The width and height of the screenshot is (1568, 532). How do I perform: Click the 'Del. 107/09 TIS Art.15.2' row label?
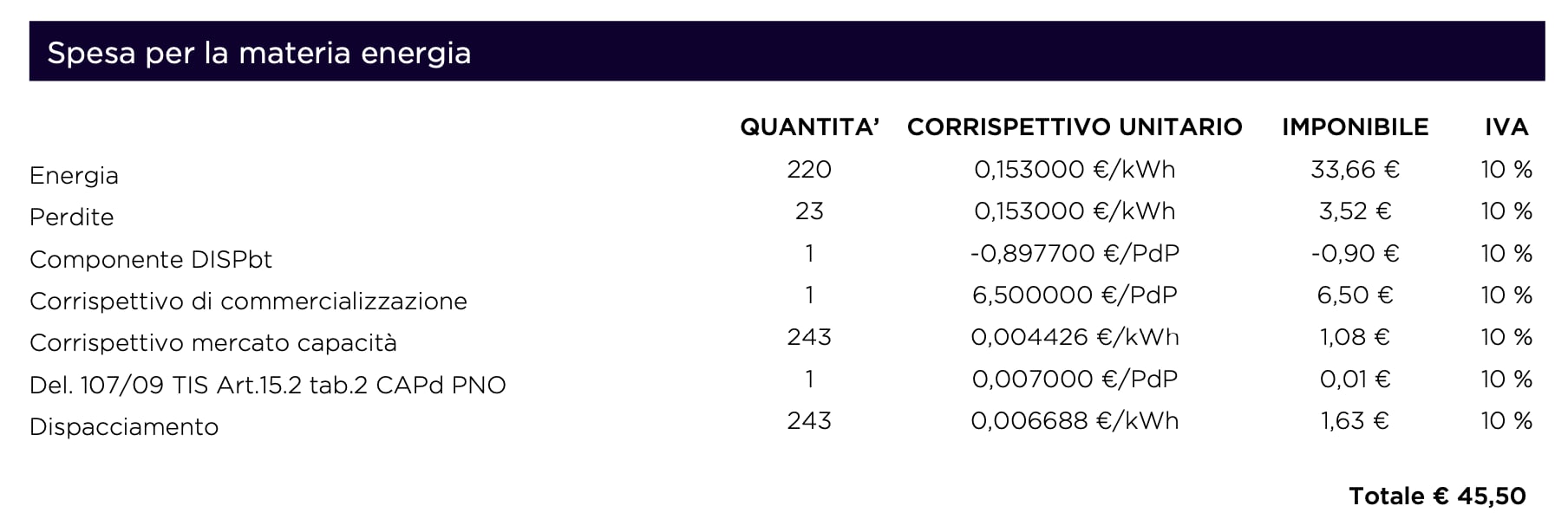(267, 385)
